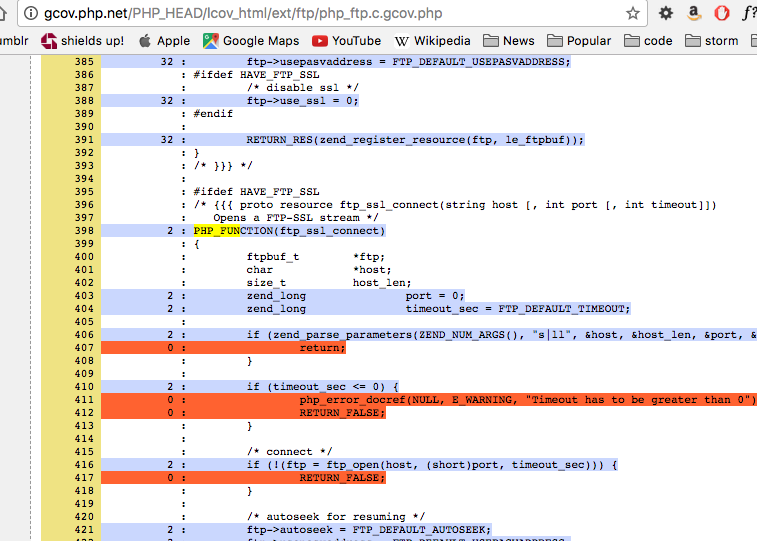Click hit count 32 on line 391

point(167,140)
